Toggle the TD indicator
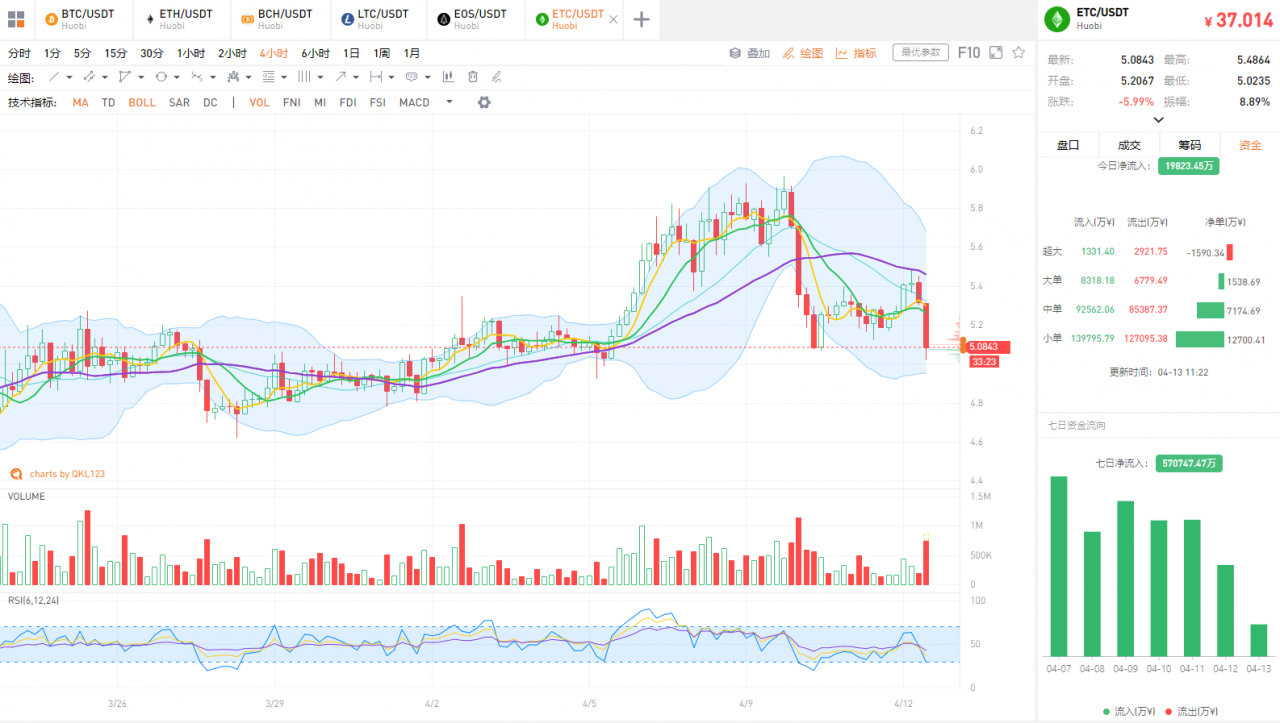 point(108,102)
